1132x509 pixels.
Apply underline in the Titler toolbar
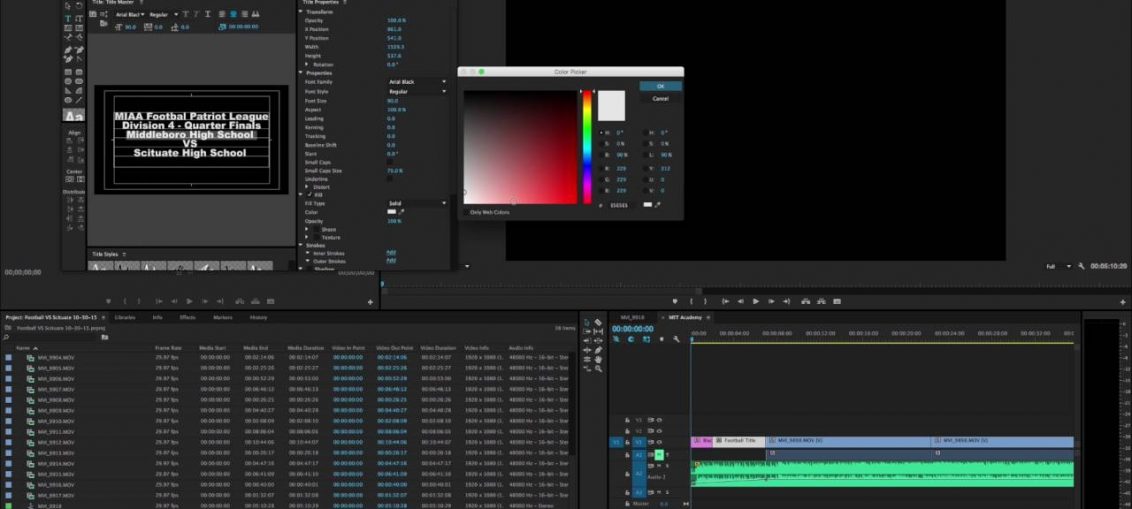click(208, 14)
